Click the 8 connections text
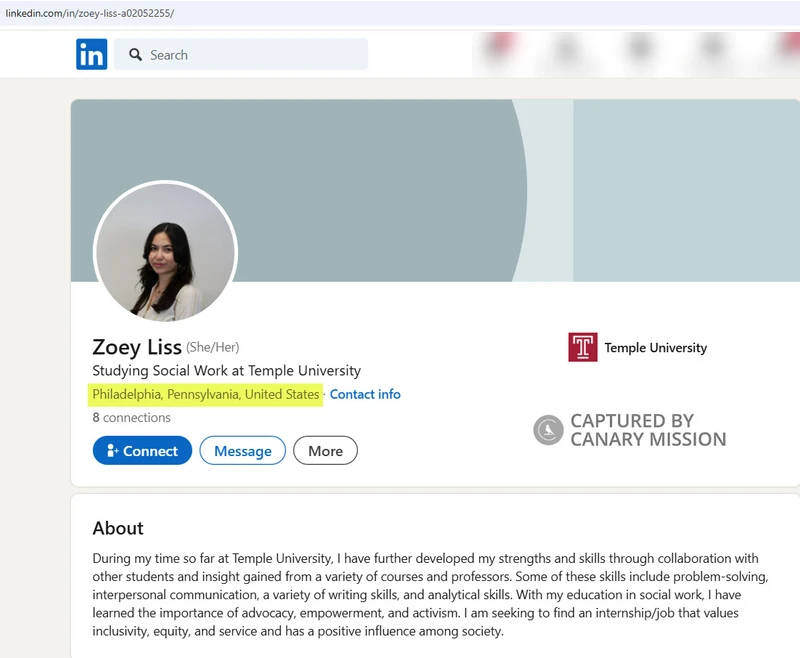Image resolution: width=800 pixels, height=658 pixels. [x=132, y=418]
